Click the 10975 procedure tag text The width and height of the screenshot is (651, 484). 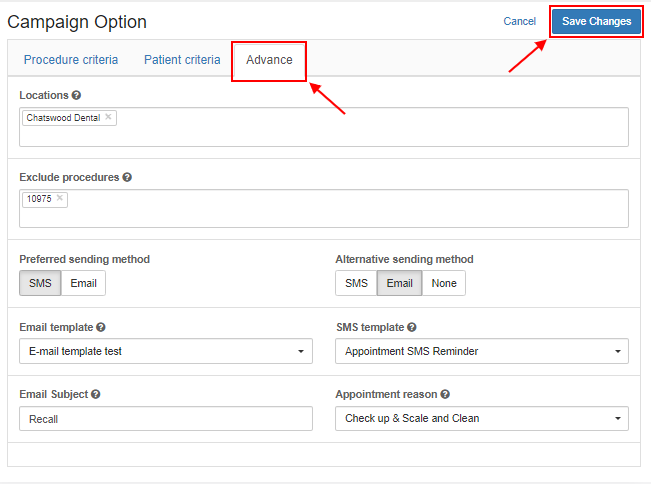click(x=39, y=199)
